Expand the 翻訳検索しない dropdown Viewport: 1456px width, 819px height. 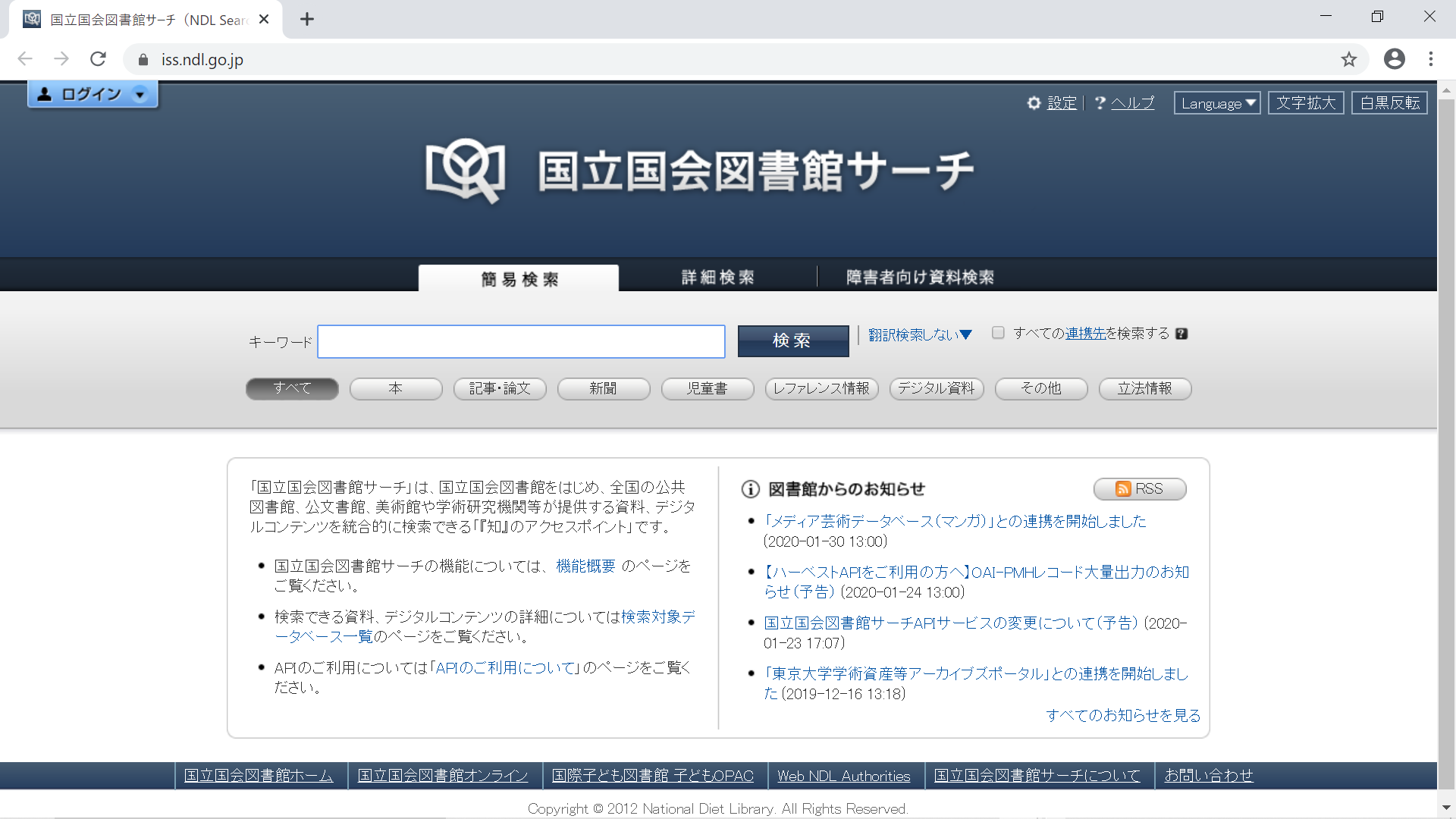(920, 334)
